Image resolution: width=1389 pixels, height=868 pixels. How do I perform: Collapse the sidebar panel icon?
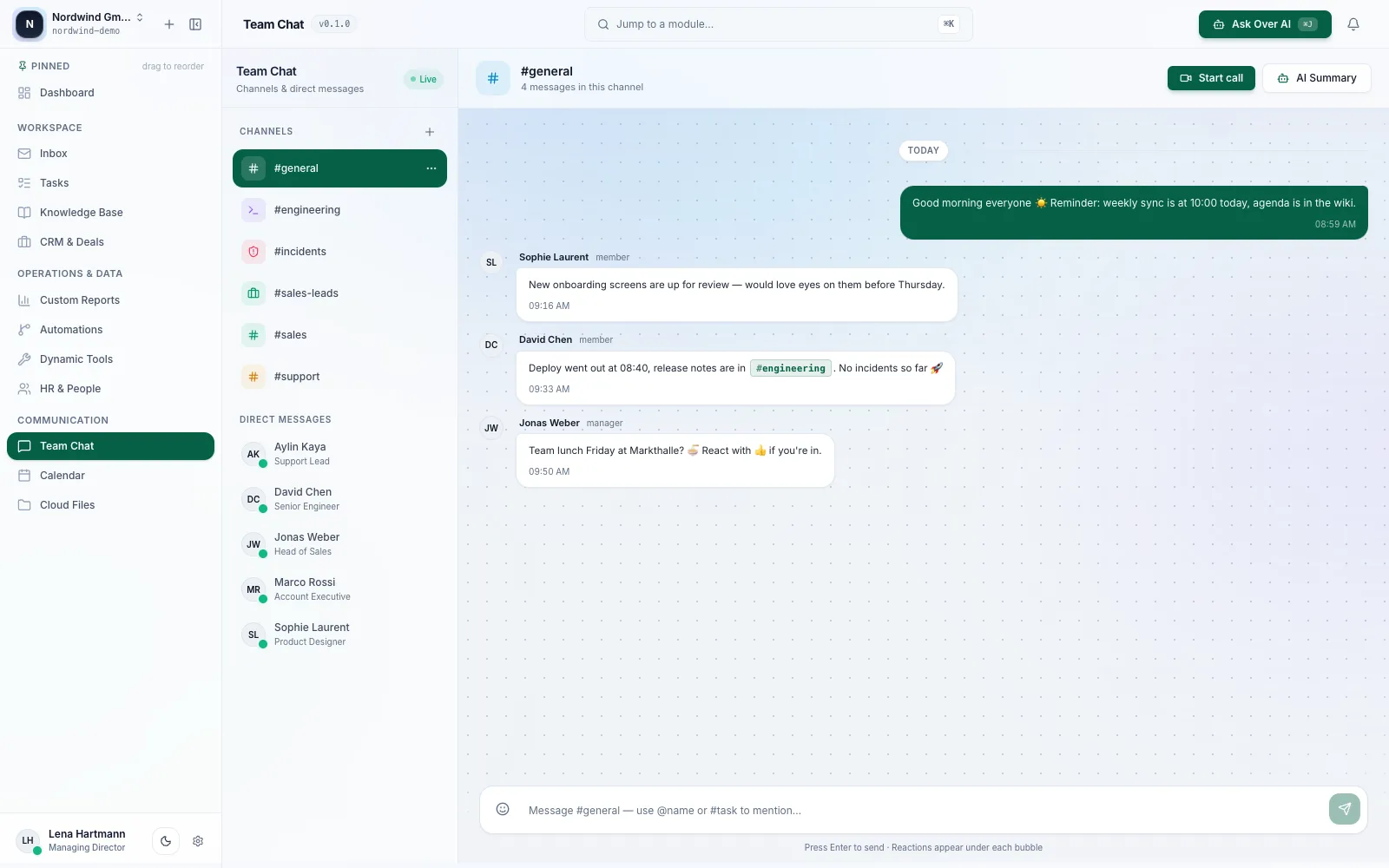[195, 24]
